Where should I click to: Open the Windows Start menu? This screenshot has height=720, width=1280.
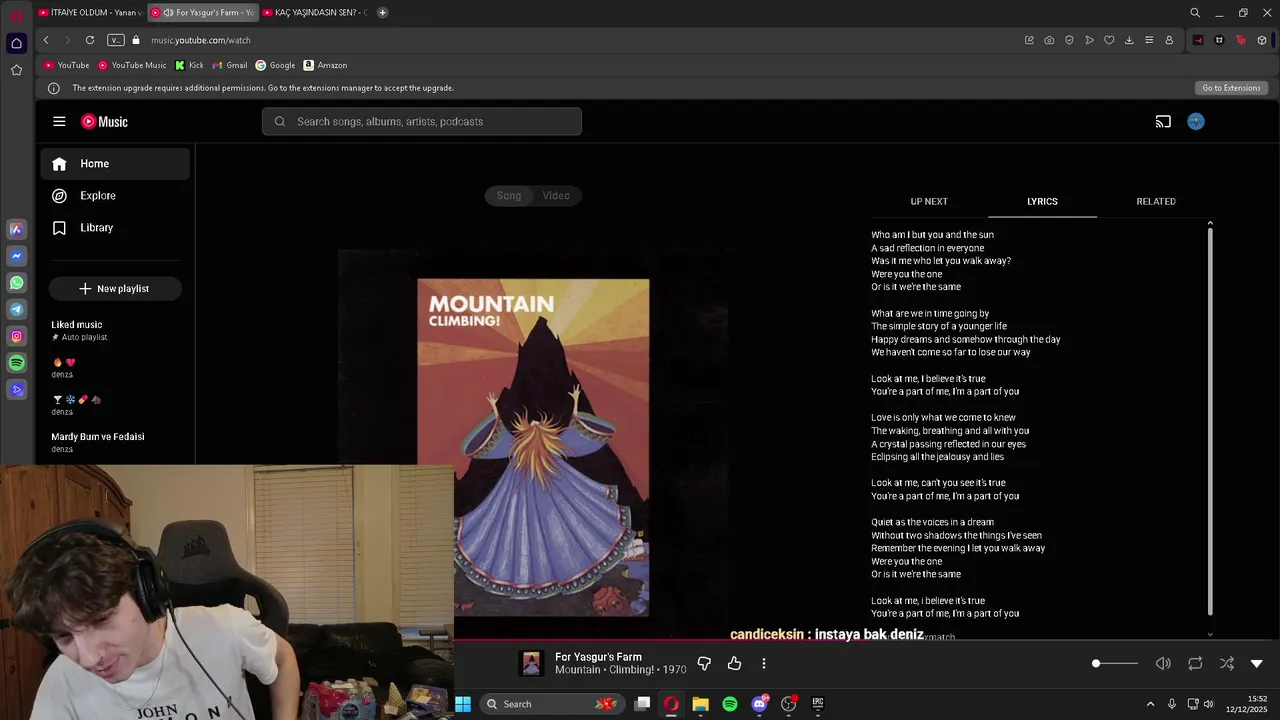463,704
